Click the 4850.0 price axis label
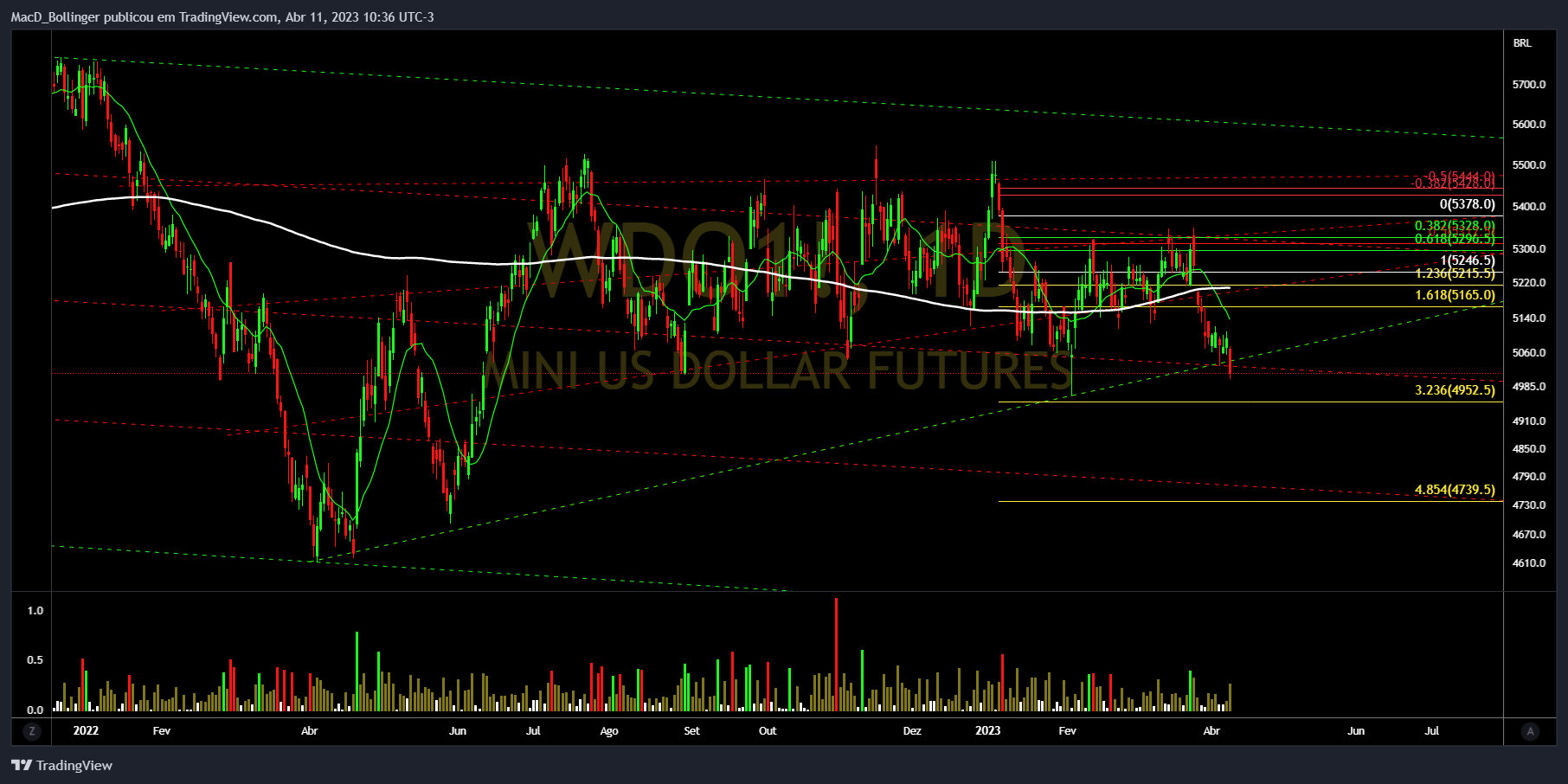The height and width of the screenshot is (784, 1568). 1529,449
